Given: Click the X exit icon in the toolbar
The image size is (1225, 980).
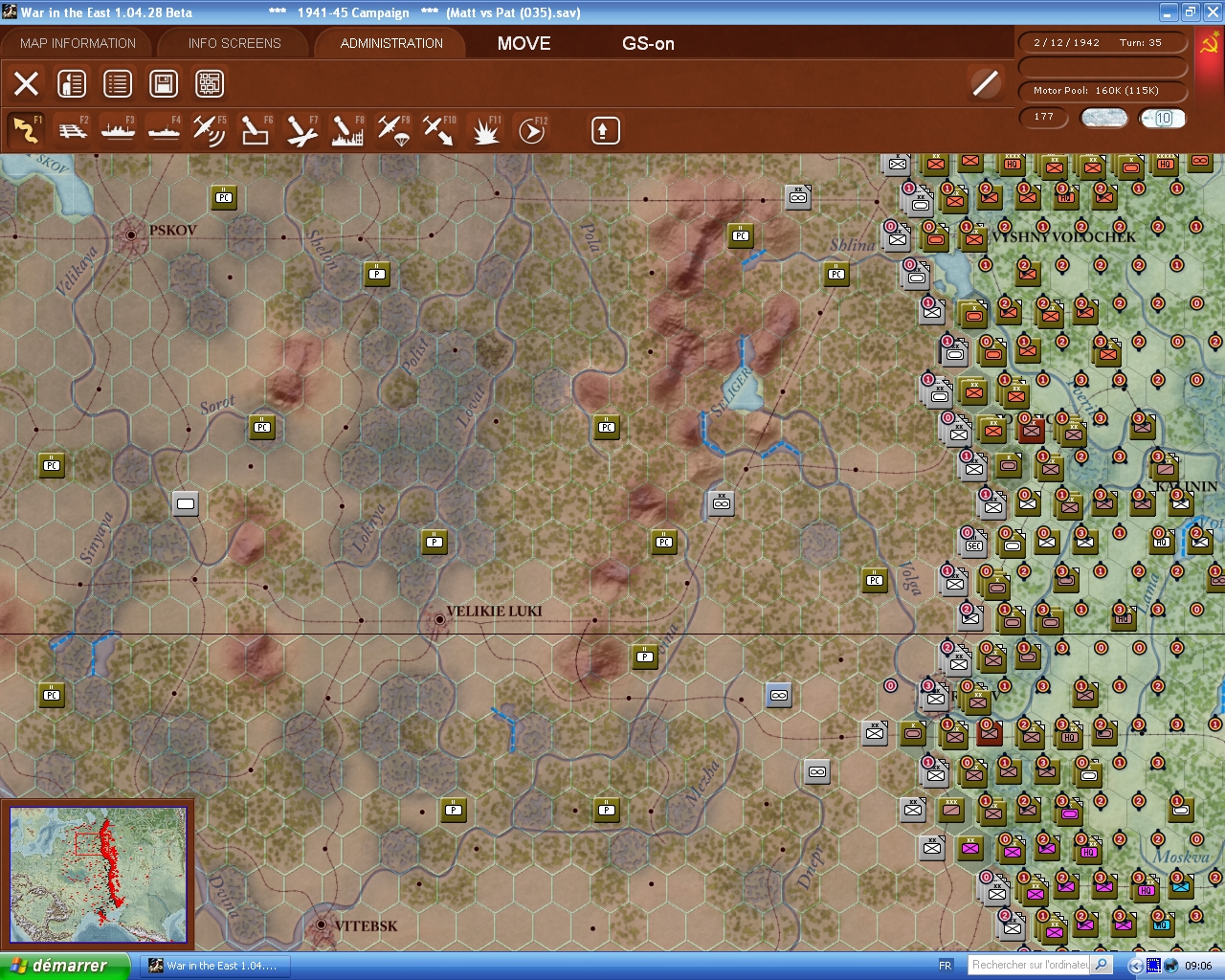Looking at the screenshot, I should tap(27, 84).
